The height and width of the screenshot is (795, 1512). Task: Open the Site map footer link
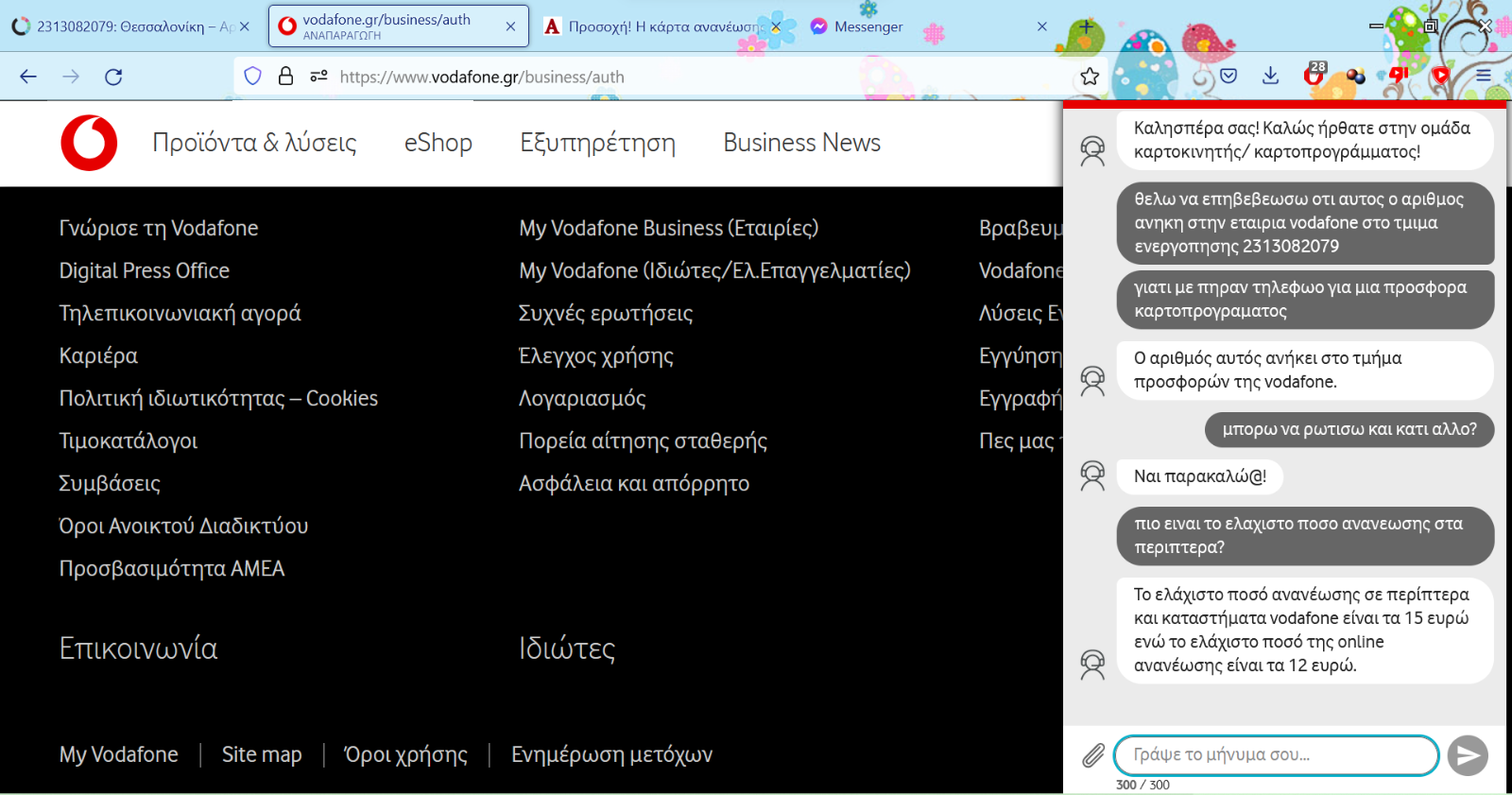point(262,754)
